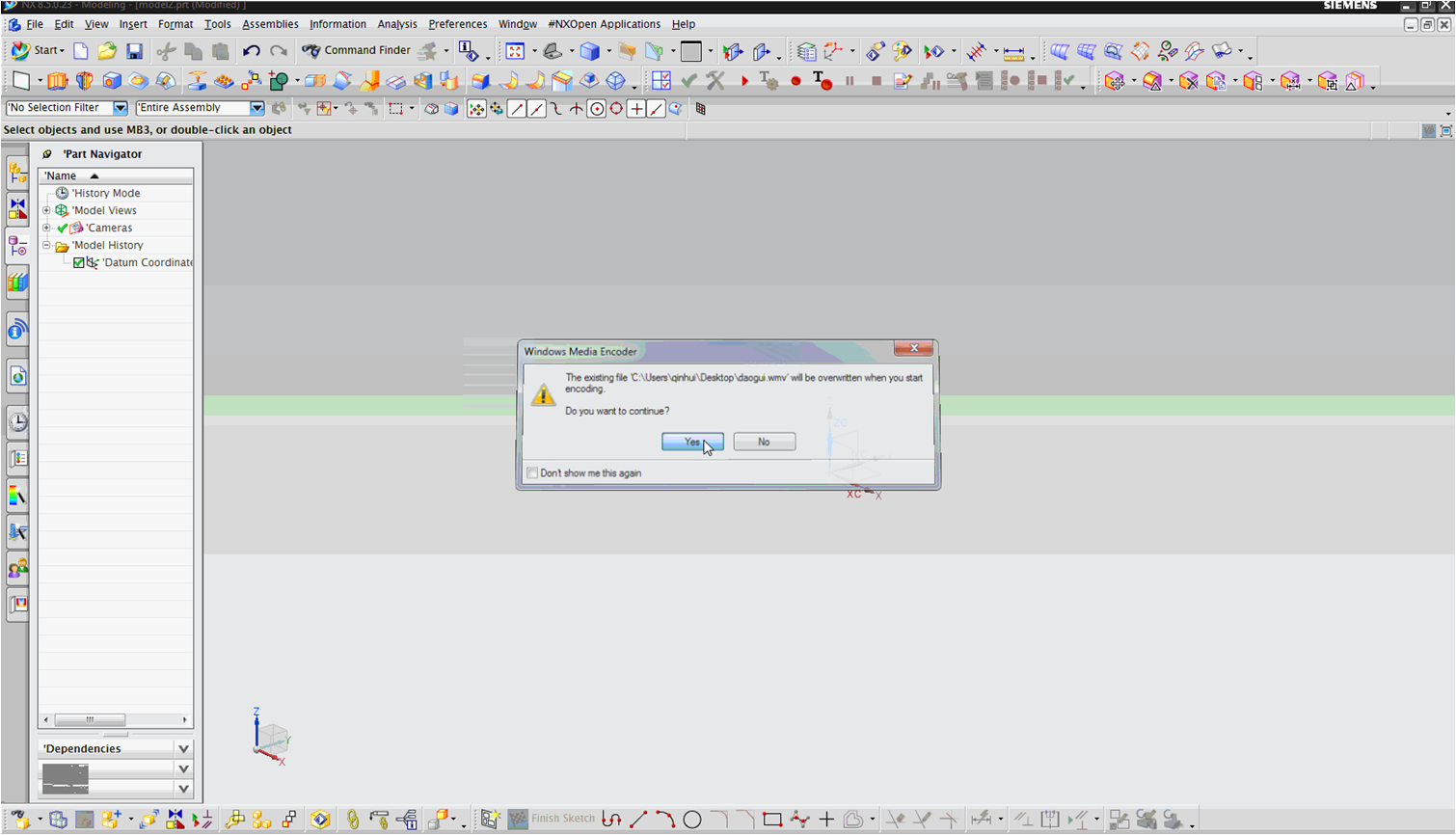Expand the Dependencies panel
The height and width of the screenshot is (835, 1456).
pos(183,749)
